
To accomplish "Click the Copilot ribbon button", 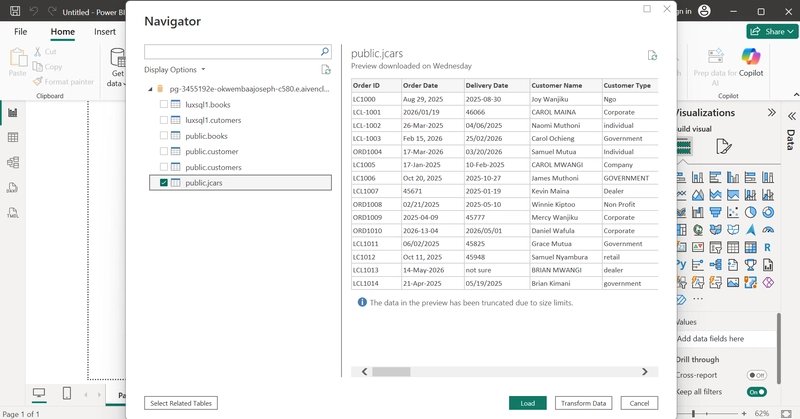I will 751,62.
